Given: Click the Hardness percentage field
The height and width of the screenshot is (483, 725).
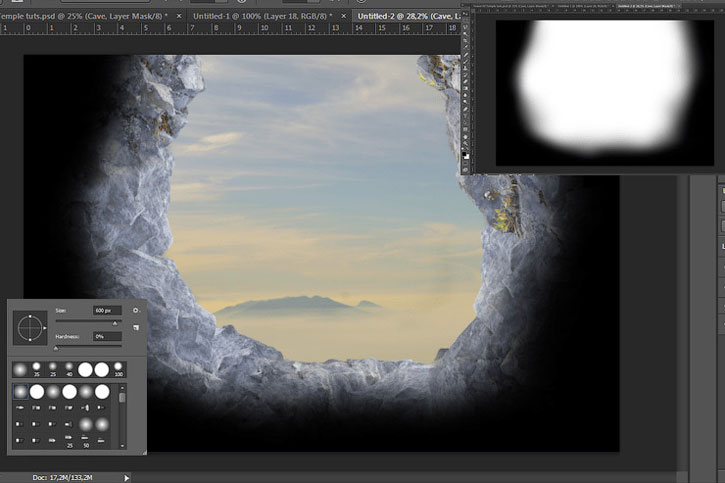Looking at the screenshot, I should [107, 336].
